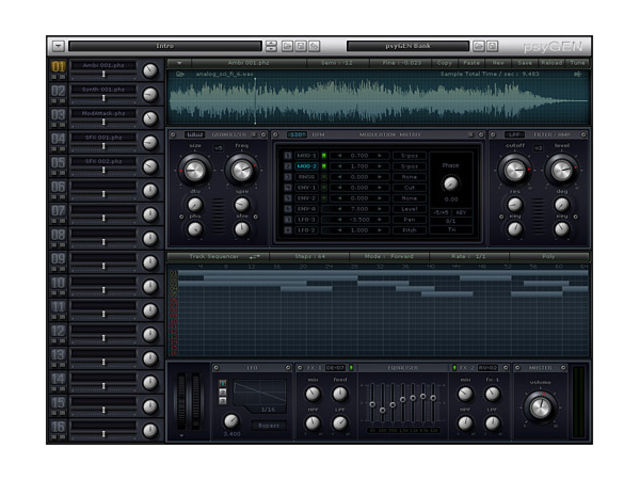Open the LFO-1 destination dropdown showing Pan
The height and width of the screenshot is (480, 640).
coord(409,219)
